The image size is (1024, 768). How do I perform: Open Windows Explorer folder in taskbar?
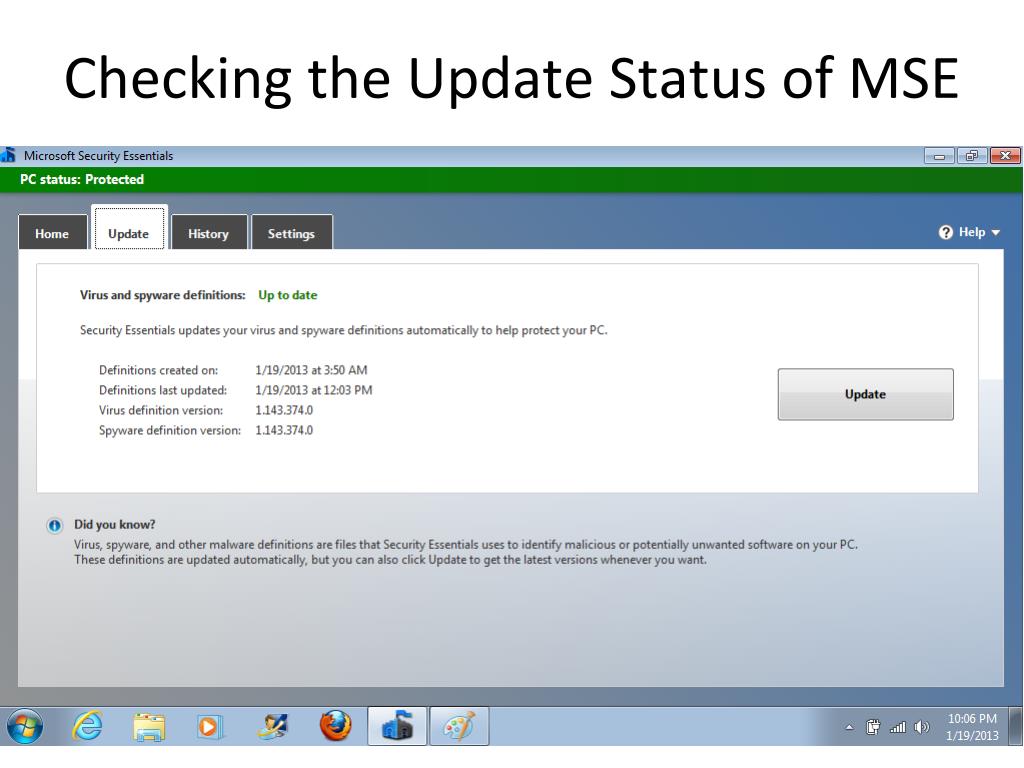[x=149, y=727]
